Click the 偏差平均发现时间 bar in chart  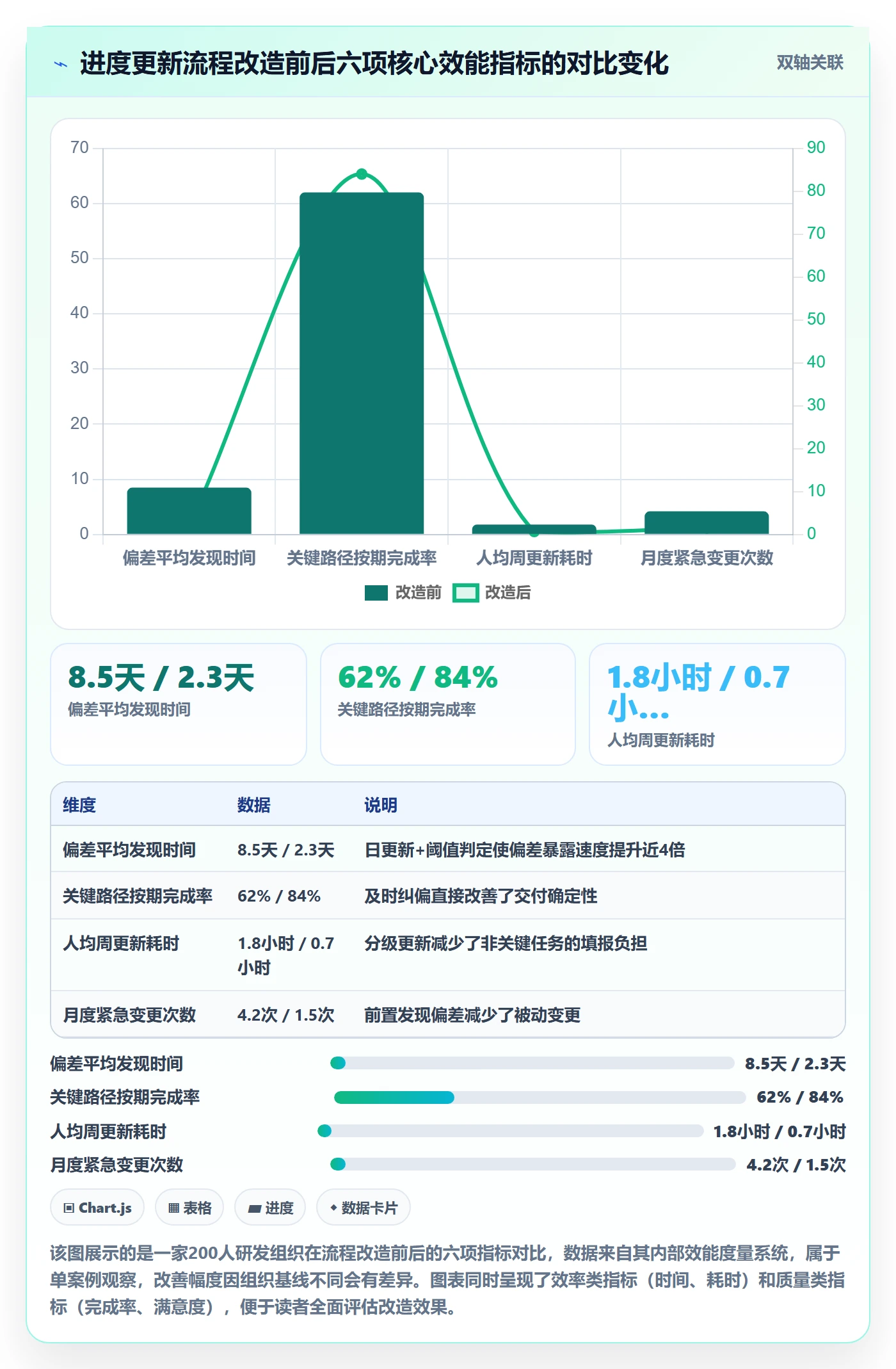coord(189,510)
